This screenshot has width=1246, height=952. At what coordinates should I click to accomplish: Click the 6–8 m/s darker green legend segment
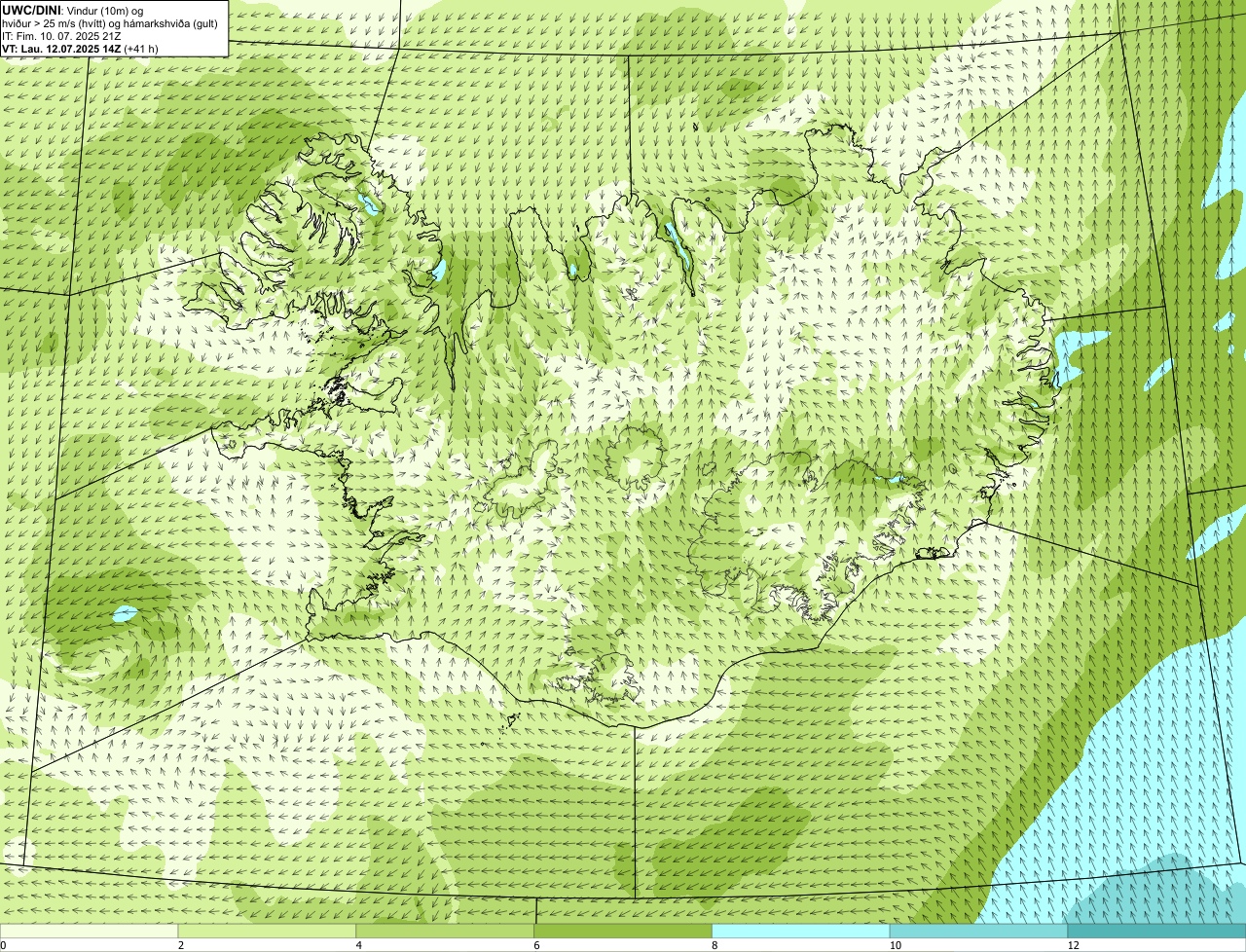(x=624, y=932)
